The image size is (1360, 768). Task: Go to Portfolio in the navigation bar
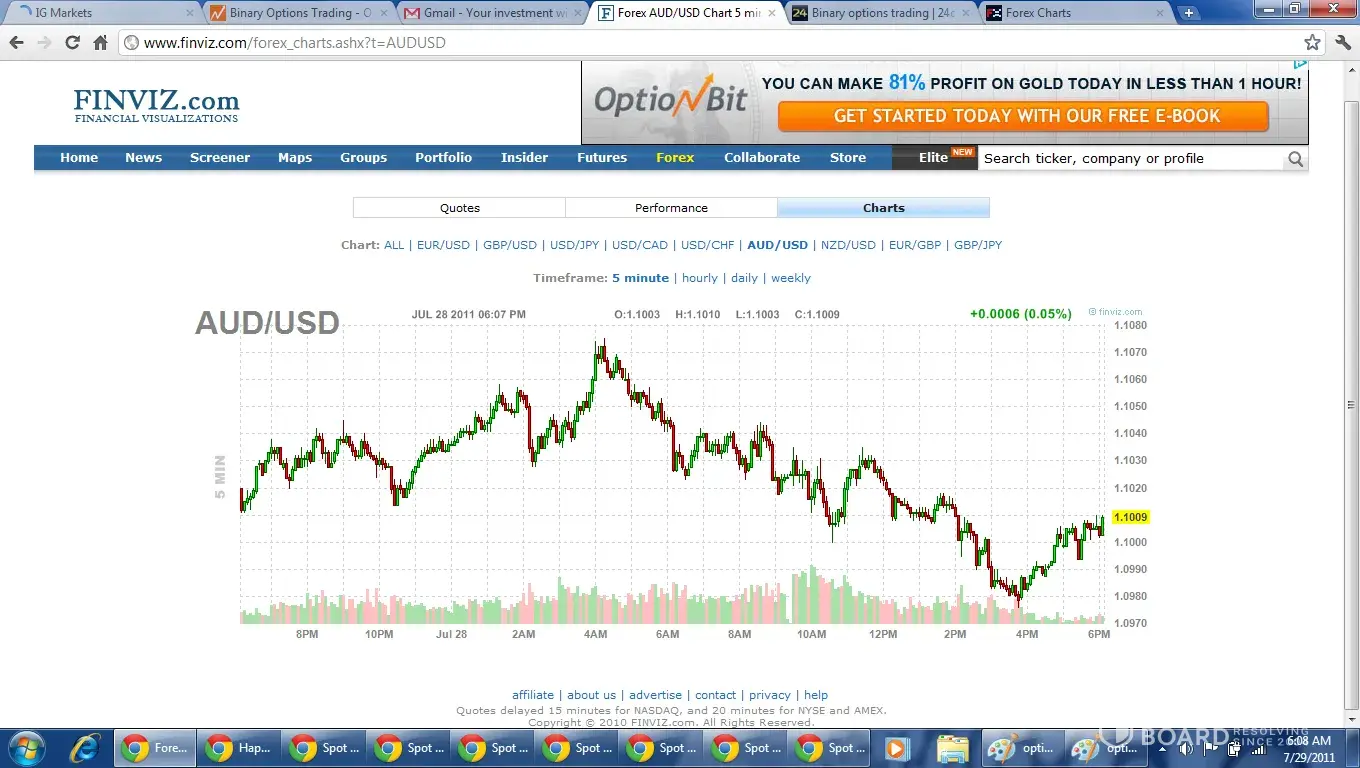pos(444,157)
